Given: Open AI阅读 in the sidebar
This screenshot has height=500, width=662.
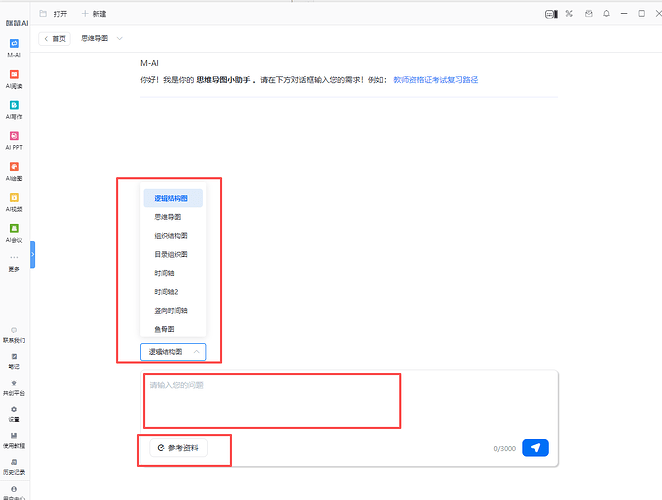Looking at the screenshot, I should (x=14, y=79).
